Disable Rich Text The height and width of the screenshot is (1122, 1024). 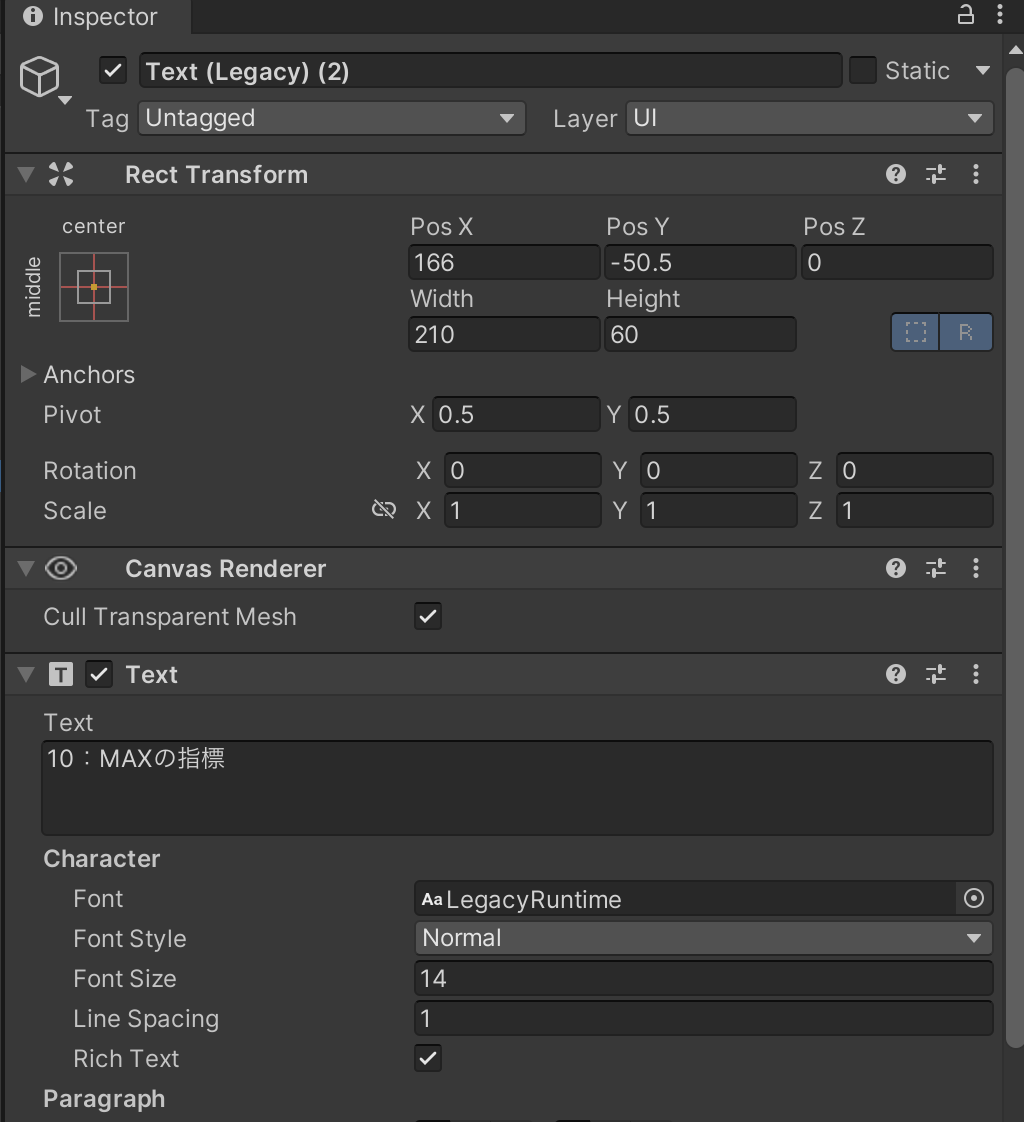(427, 1058)
